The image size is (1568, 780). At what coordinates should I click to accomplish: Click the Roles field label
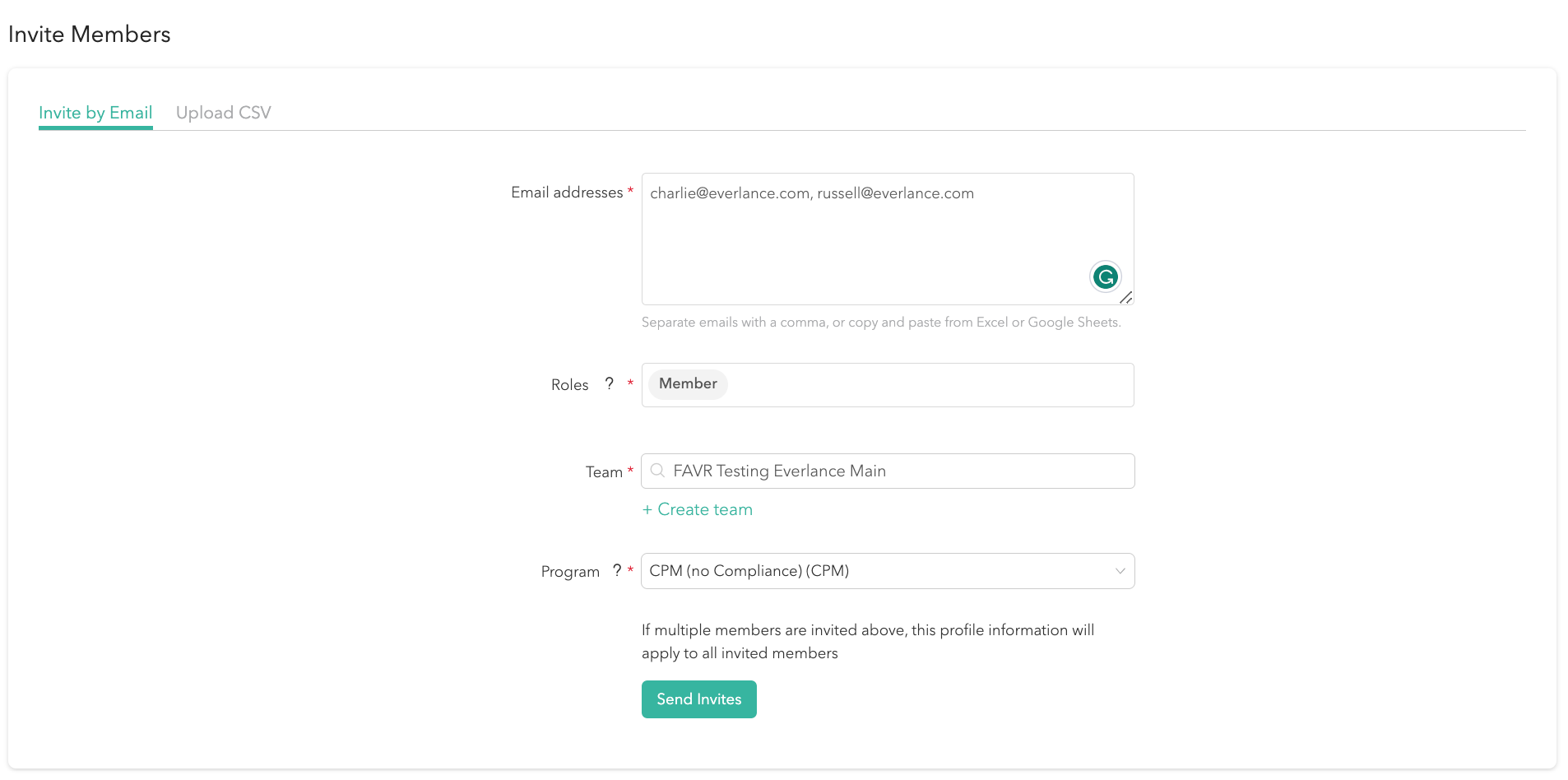569,385
